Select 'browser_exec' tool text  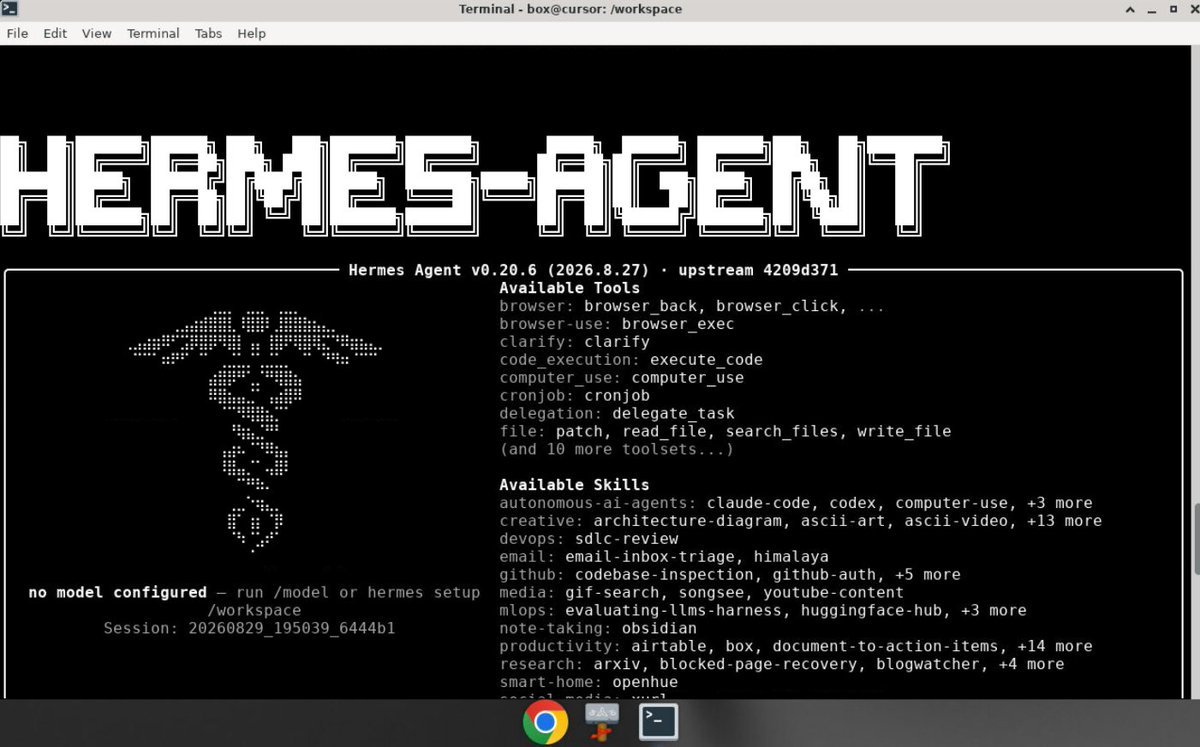678,324
